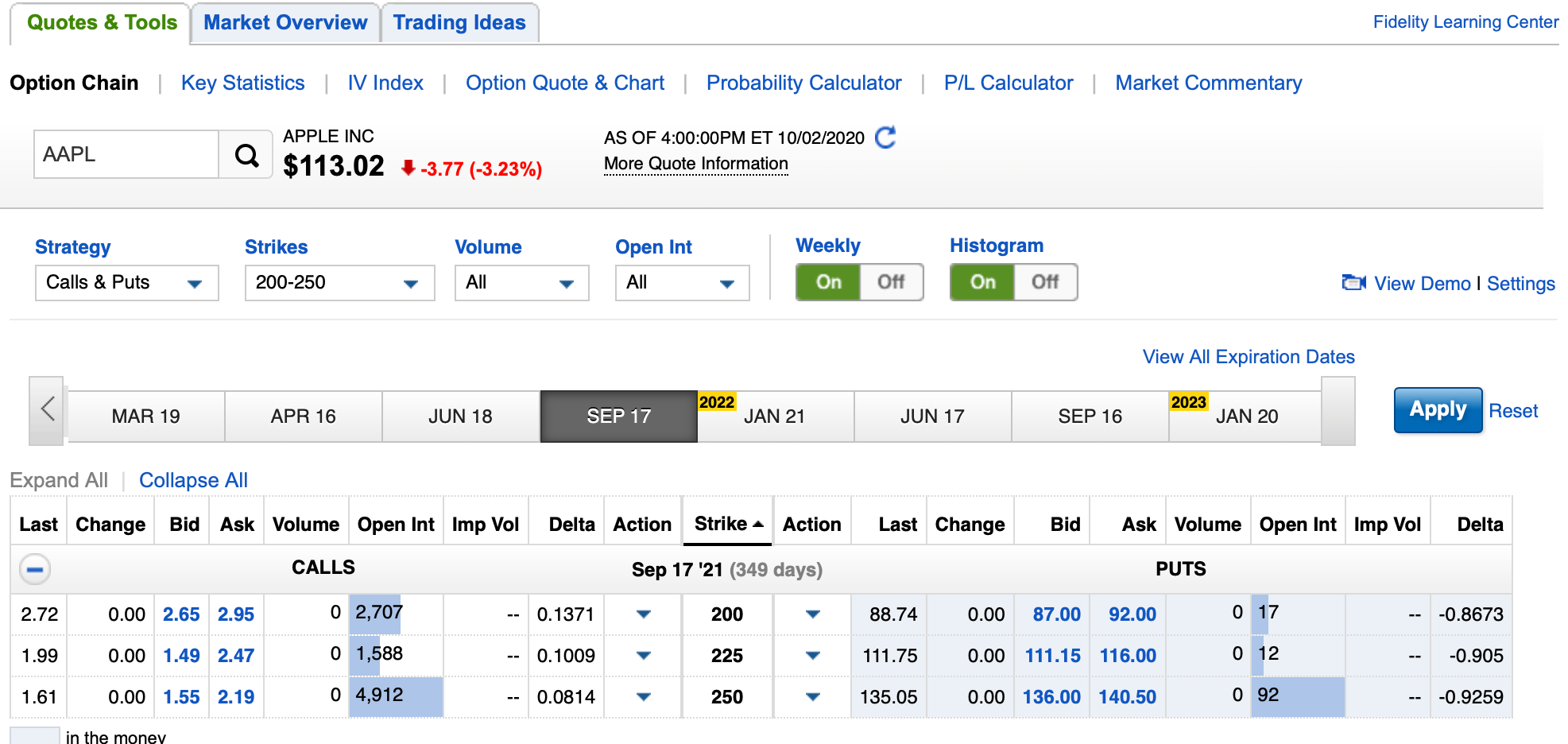Sort the table by Strike column header
The image size is (1568, 744).
[x=728, y=524]
